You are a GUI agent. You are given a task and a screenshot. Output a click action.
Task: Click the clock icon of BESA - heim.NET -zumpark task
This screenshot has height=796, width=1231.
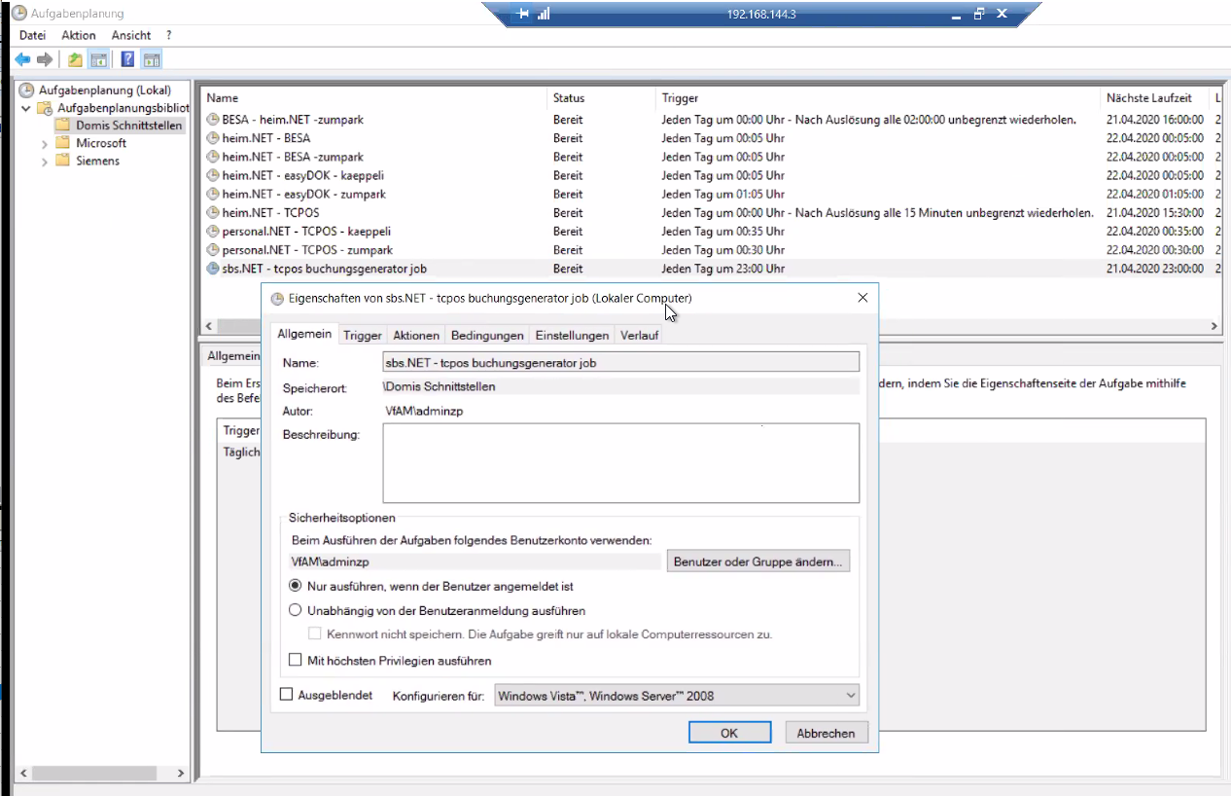coord(213,119)
